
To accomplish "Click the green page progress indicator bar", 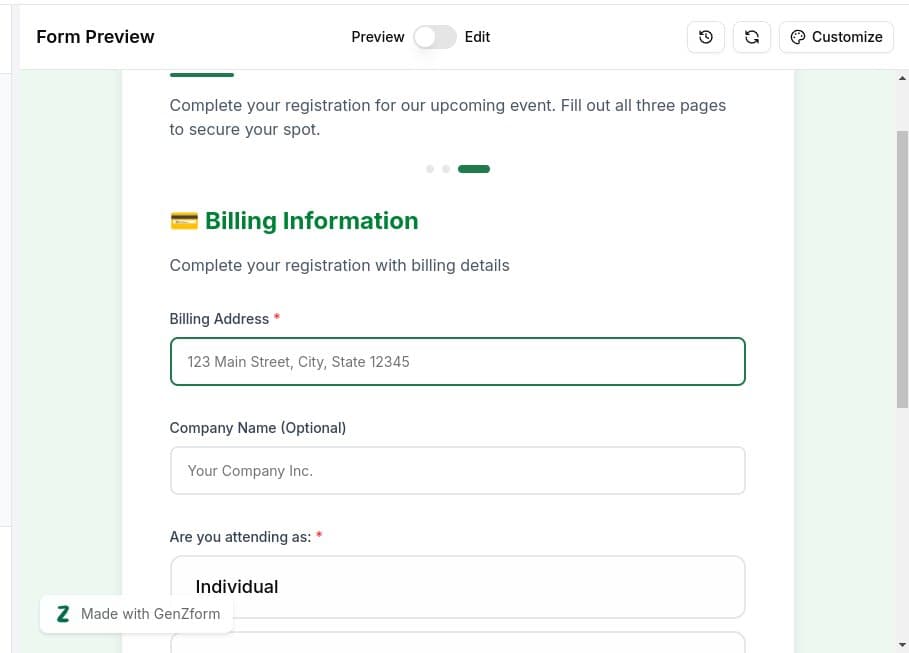I will (x=473, y=169).
